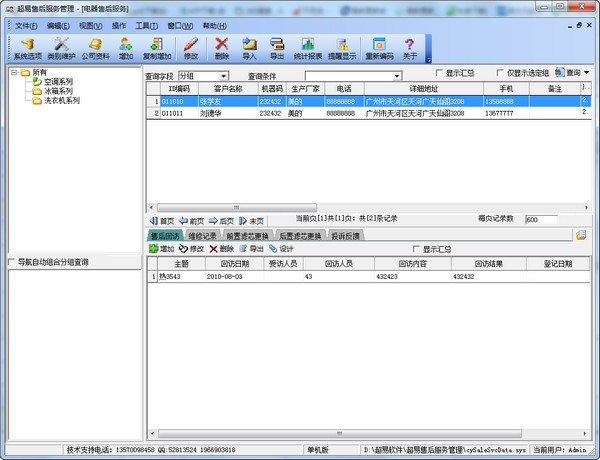600x460 pixels.
Task: Click 导出 in the lower toolbar
Action: (x=251, y=248)
